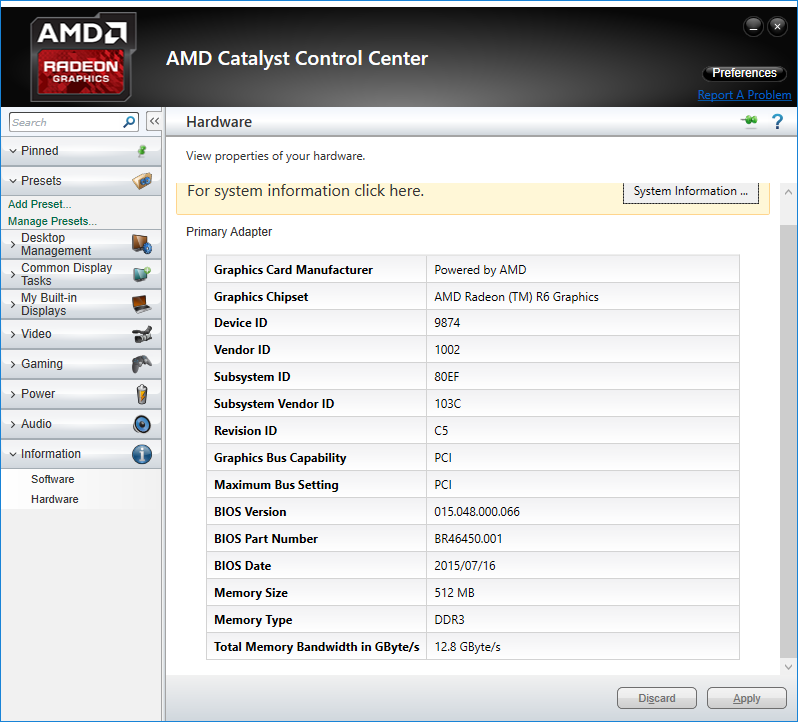Screen dimensions: 798x722
Task: Click the Device ID value 9874
Action: click(x=447, y=323)
